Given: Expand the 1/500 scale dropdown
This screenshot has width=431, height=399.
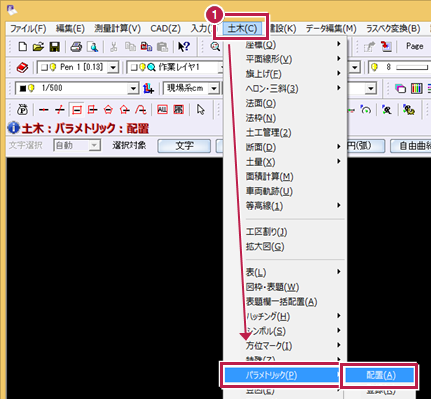Looking at the screenshot, I should click(x=133, y=89).
